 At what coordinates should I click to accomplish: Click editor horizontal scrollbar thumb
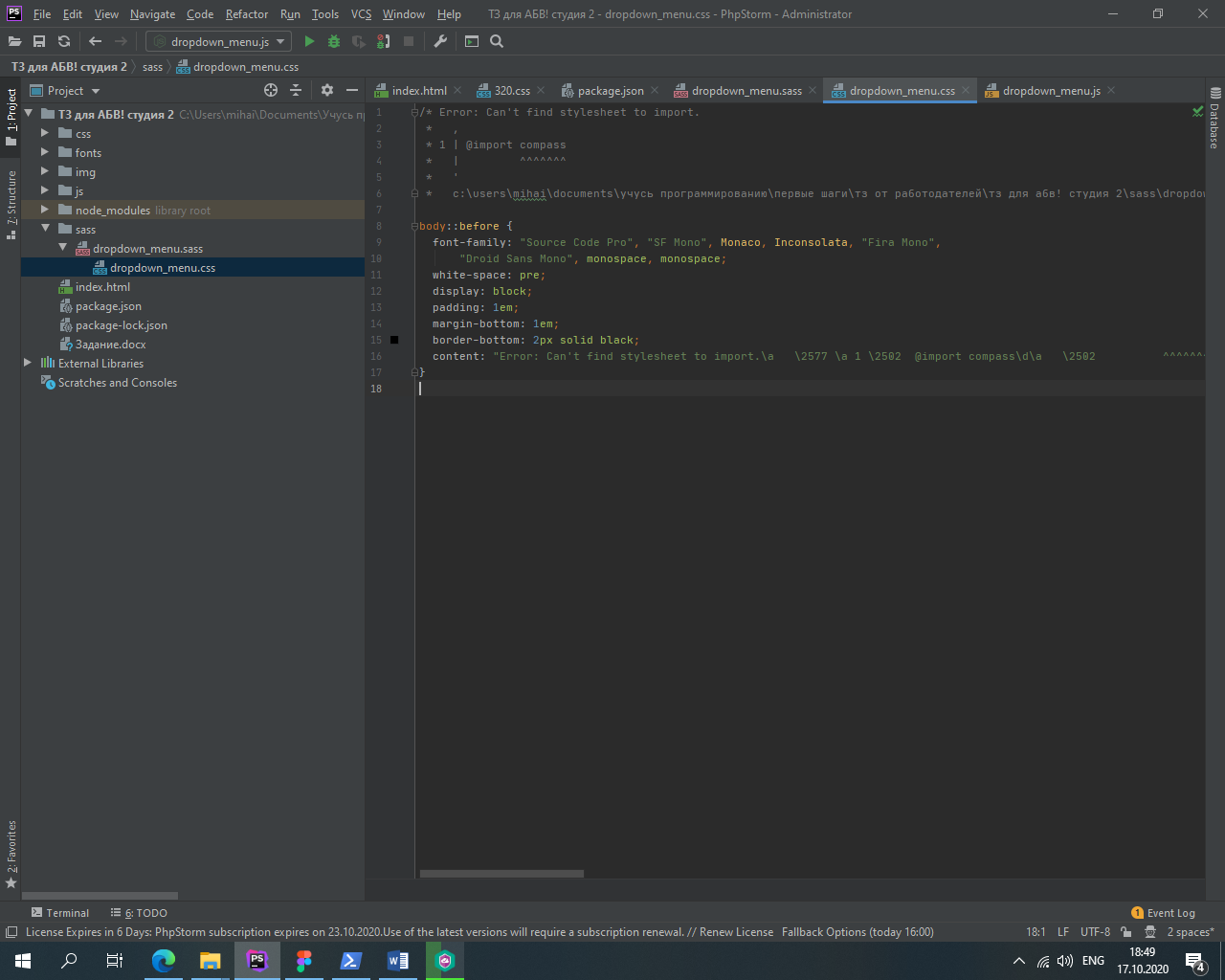(501, 874)
